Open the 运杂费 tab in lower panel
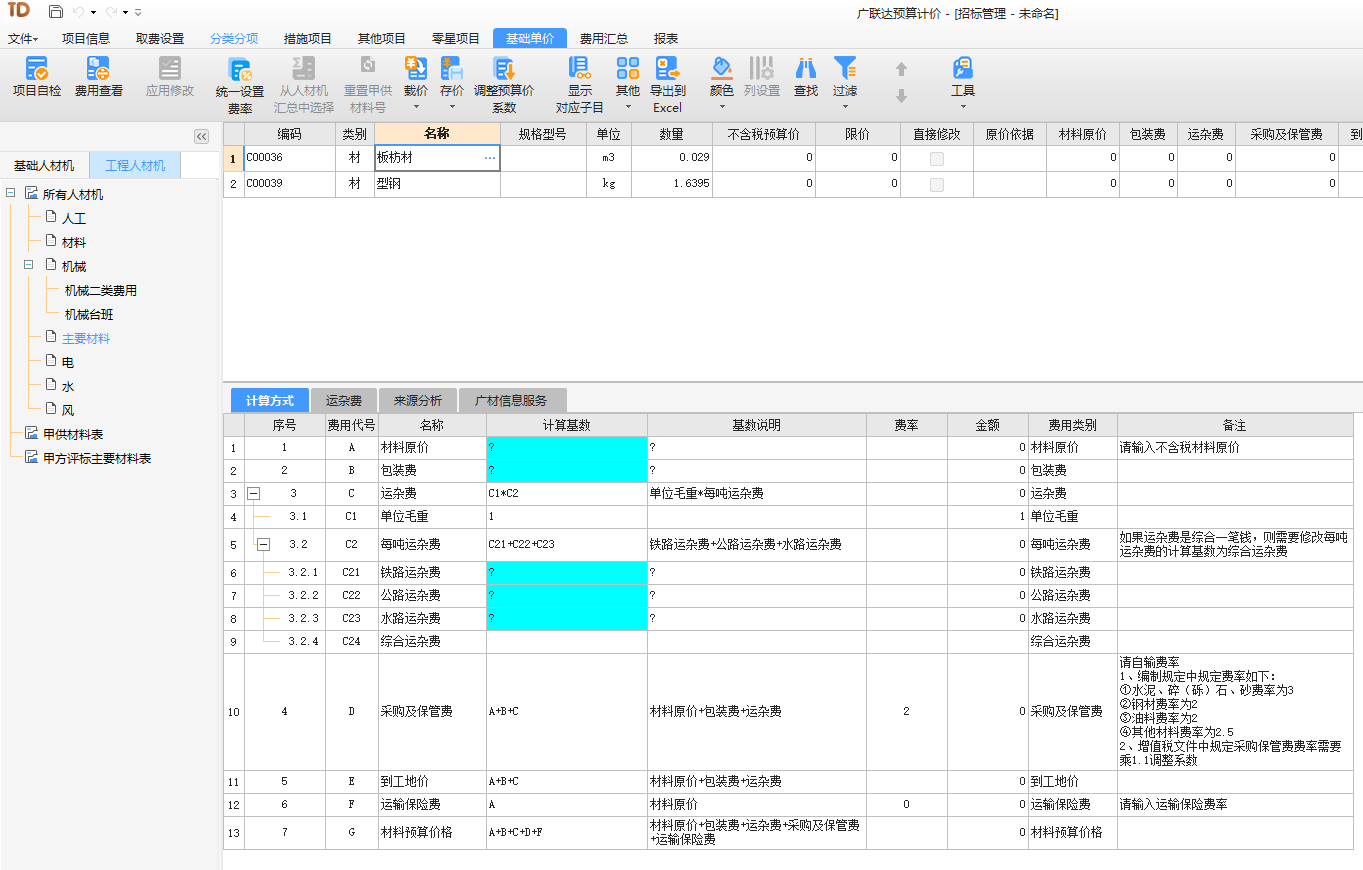Image resolution: width=1363 pixels, height=870 pixels. (344, 399)
